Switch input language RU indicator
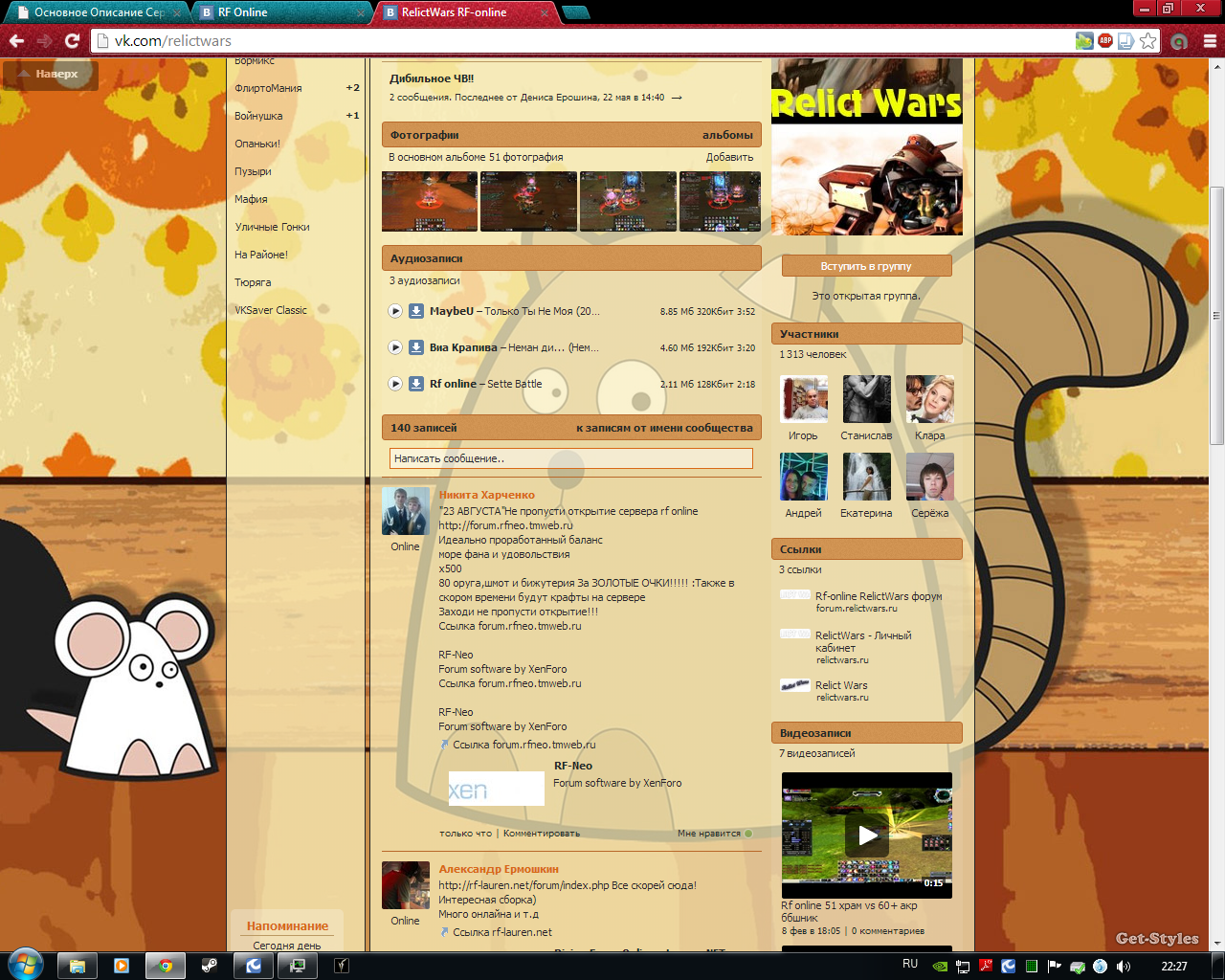Viewport: 1225px width, 980px height. 910,965
